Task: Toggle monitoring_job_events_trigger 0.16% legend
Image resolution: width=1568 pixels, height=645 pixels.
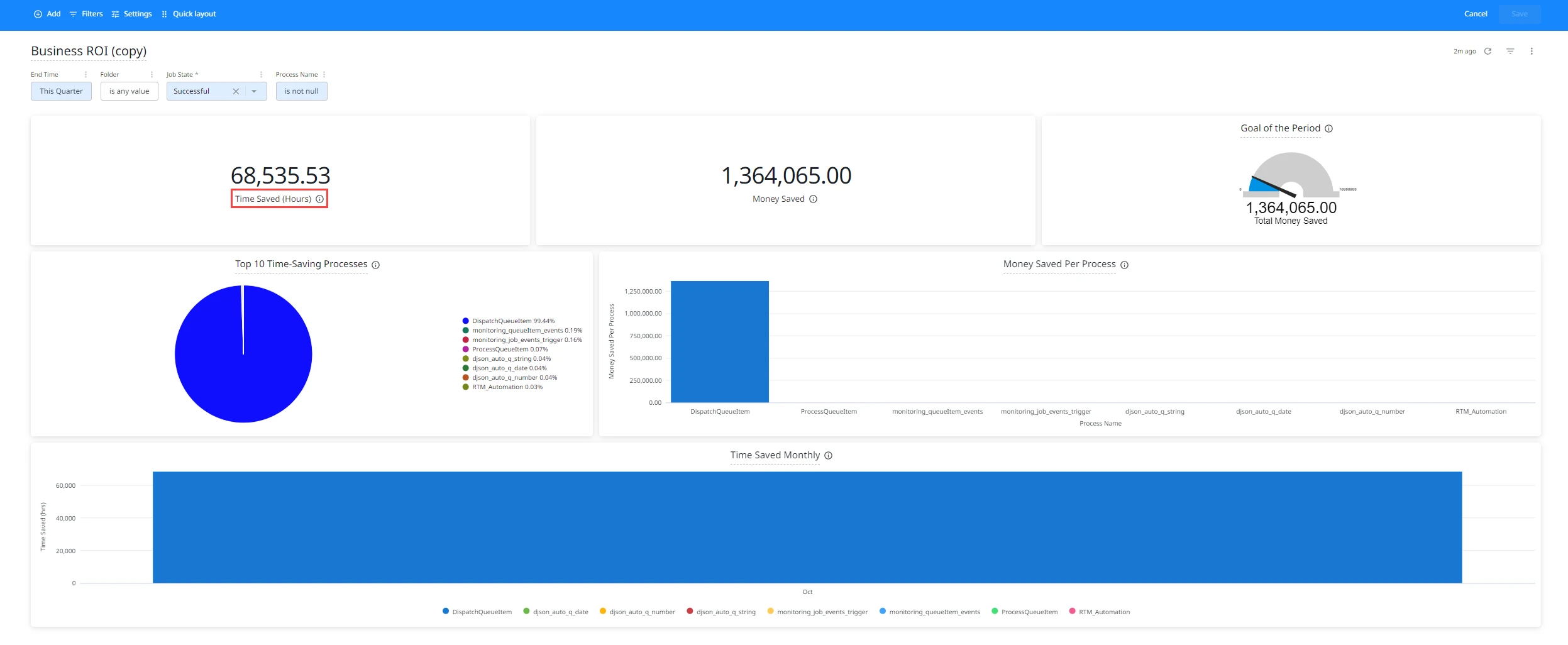Action: [522, 340]
